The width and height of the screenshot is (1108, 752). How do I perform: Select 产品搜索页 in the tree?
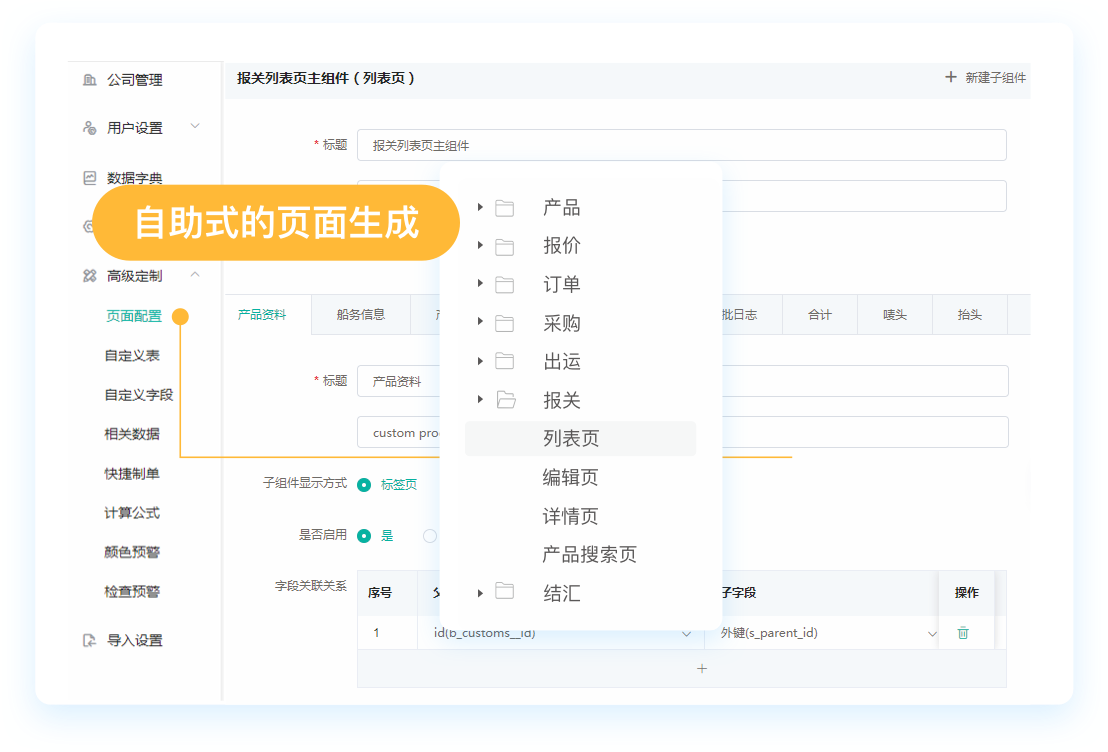[589, 554]
